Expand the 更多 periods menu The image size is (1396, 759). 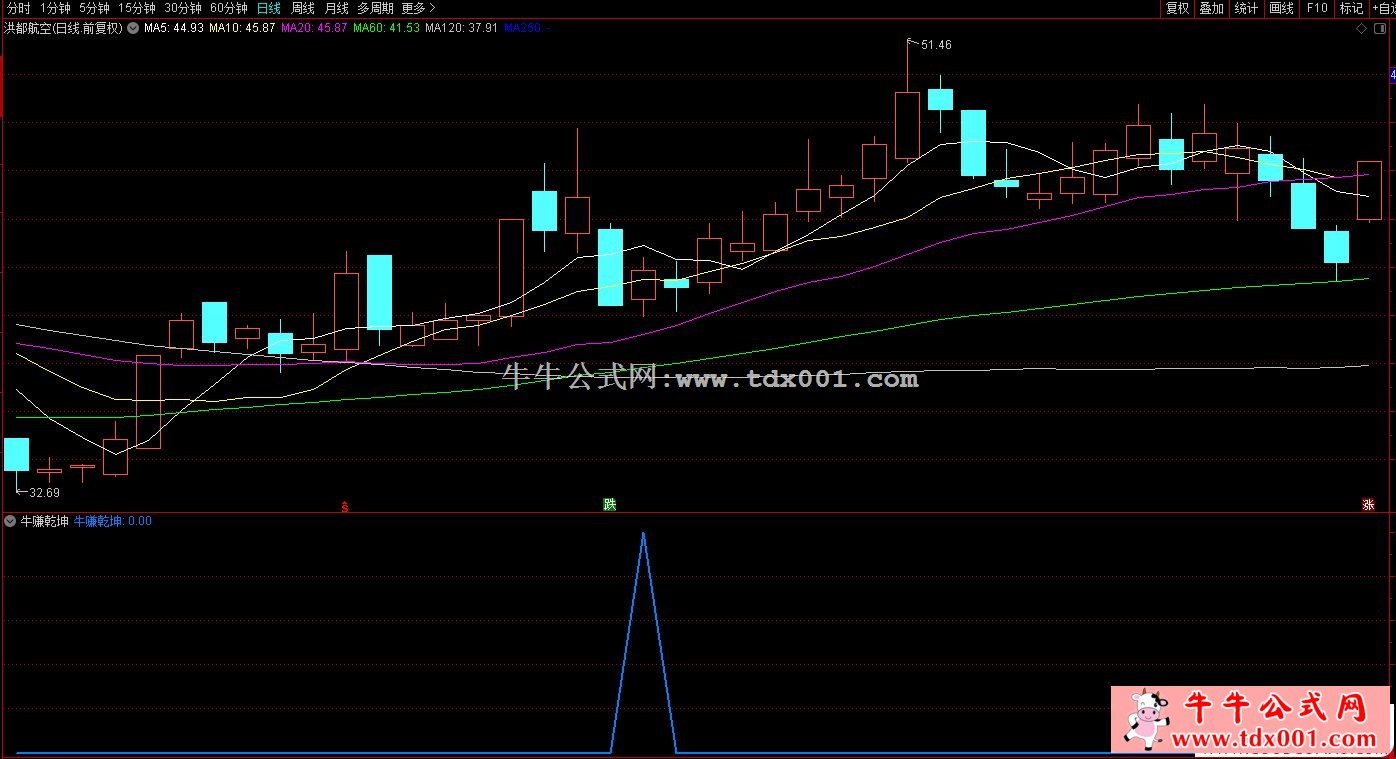coord(418,8)
